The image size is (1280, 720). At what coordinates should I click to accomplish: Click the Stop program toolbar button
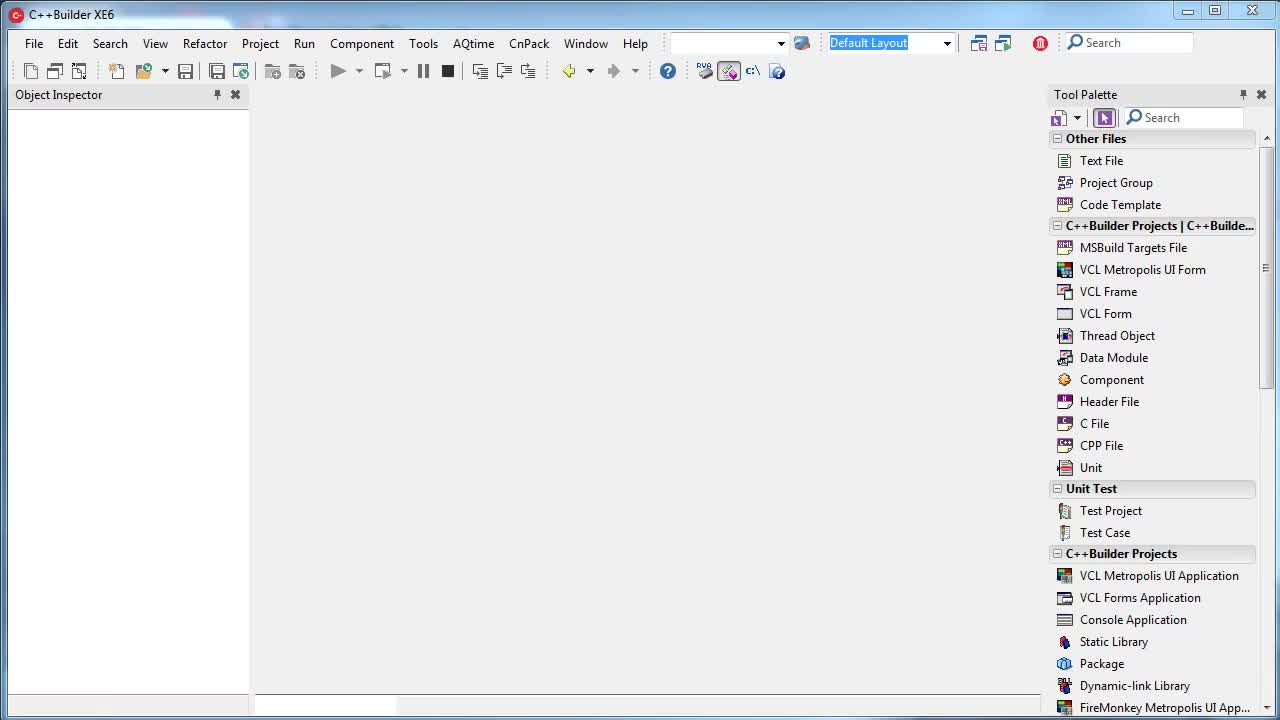(448, 71)
